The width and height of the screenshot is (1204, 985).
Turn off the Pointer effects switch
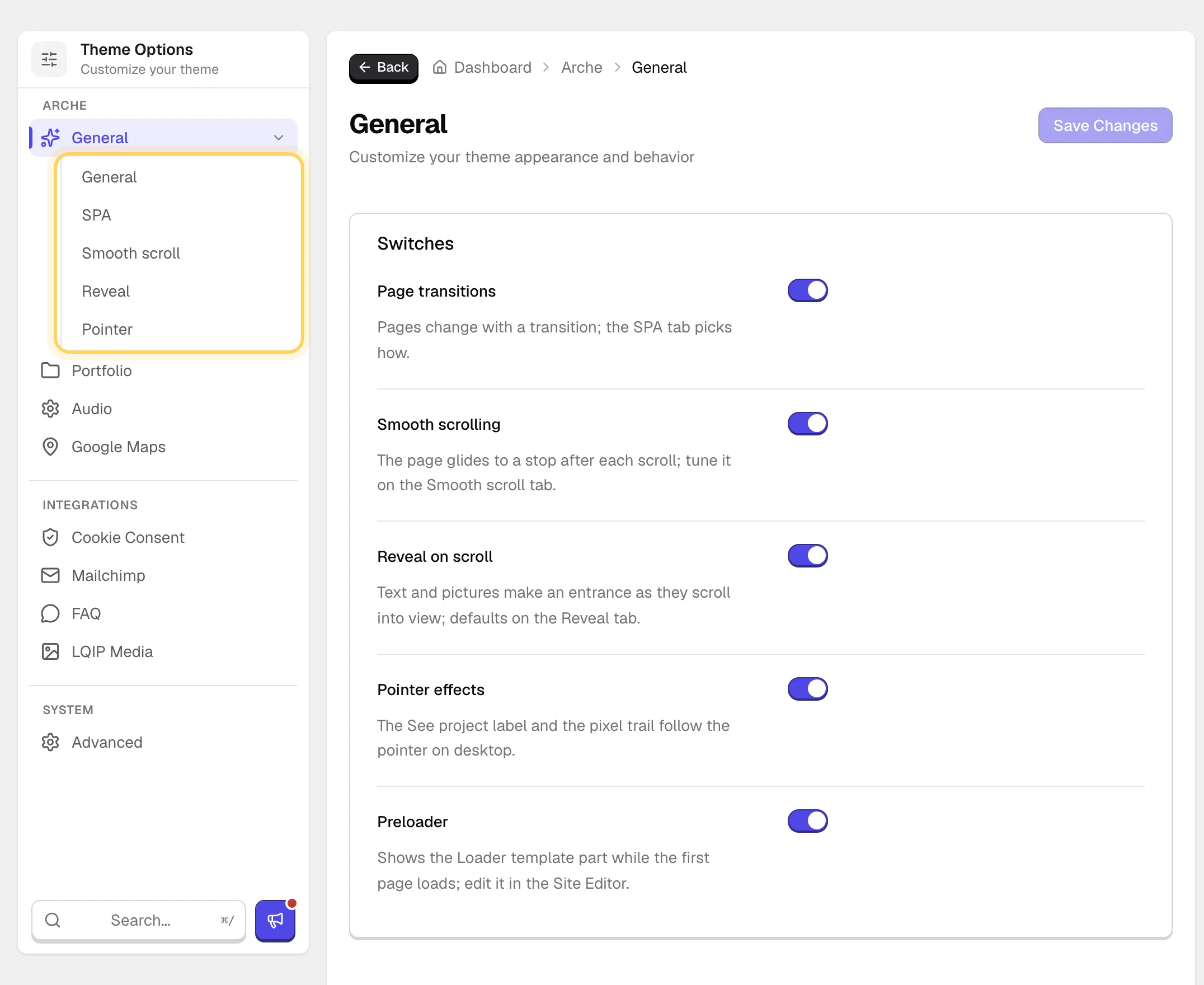coord(807,689)
